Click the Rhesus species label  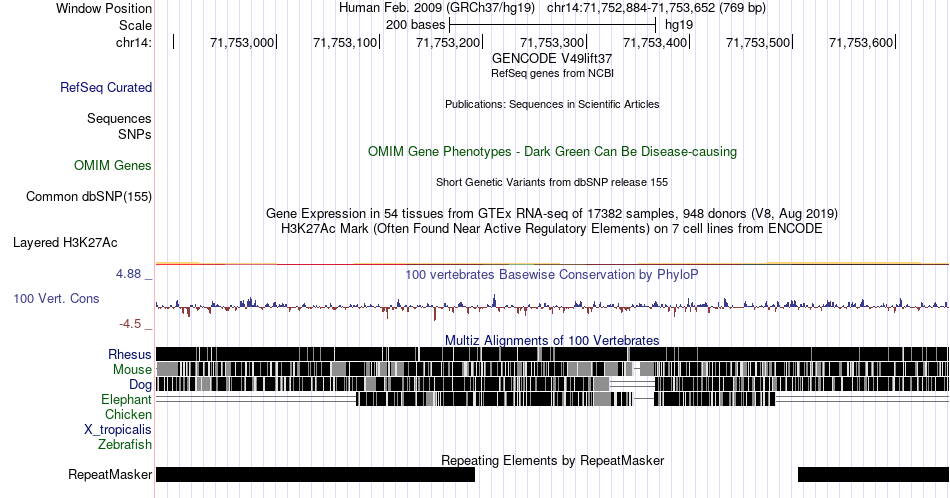coord(130,354)
